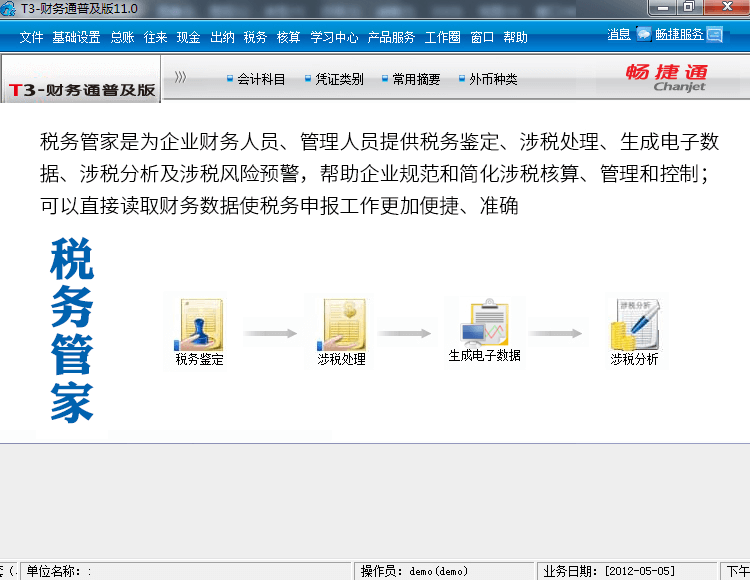This screenshot has height=580, width=750.
Task: Open the 学习中心 menu
Action: coord(334,37)
